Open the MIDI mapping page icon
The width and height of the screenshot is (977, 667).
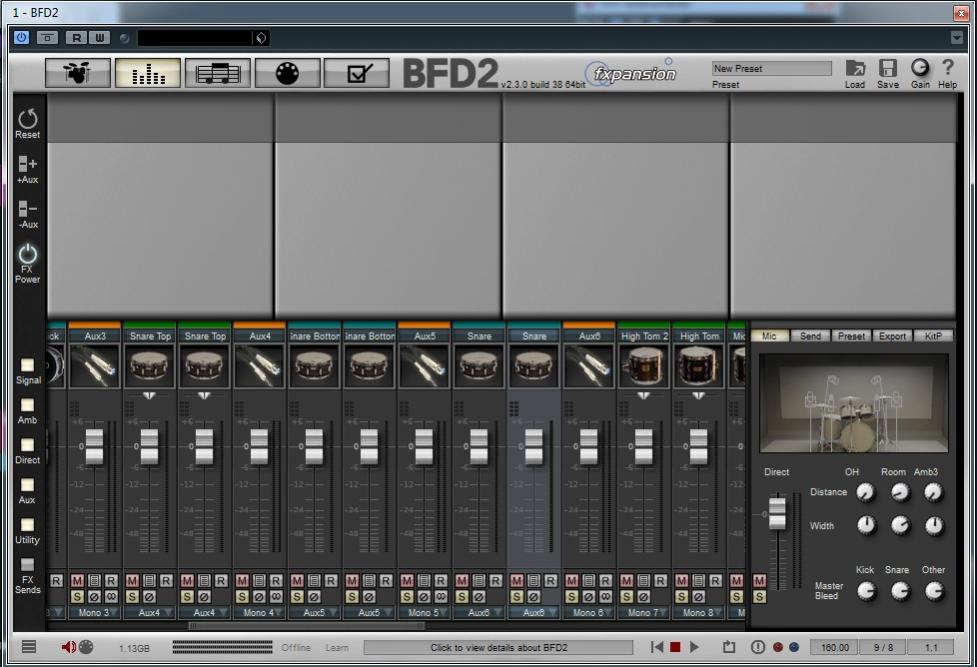pos(286,73)
